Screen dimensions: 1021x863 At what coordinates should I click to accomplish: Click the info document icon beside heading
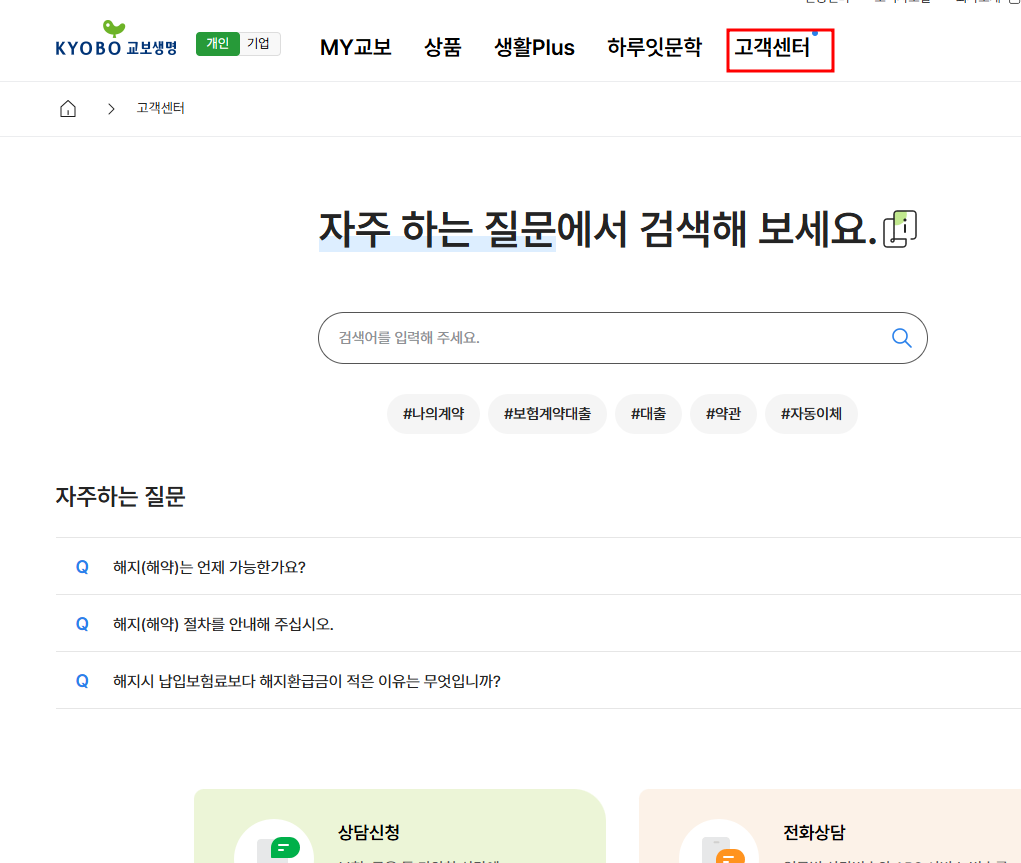[900, 229]
